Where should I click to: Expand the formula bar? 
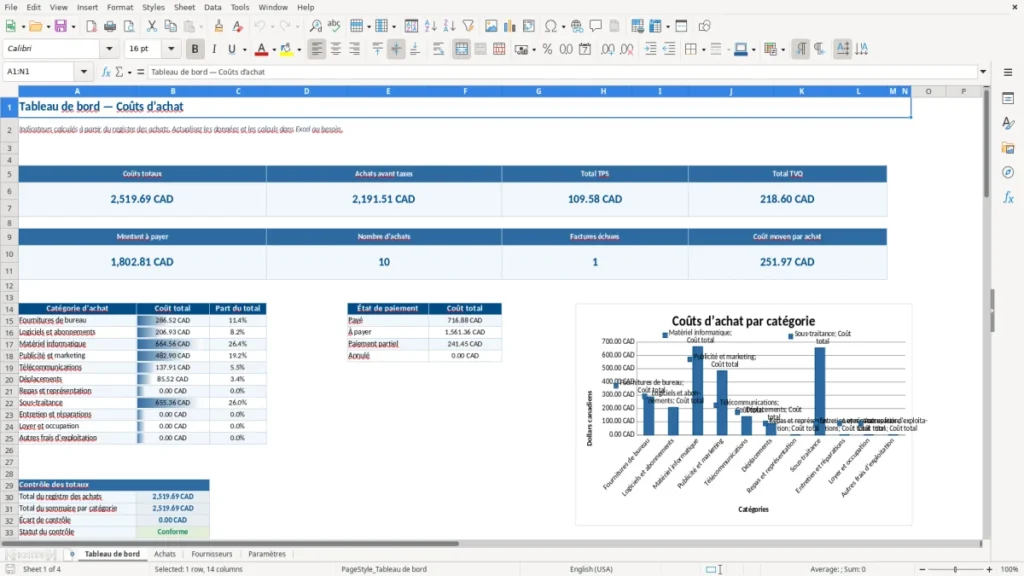[x=983, y=72]
